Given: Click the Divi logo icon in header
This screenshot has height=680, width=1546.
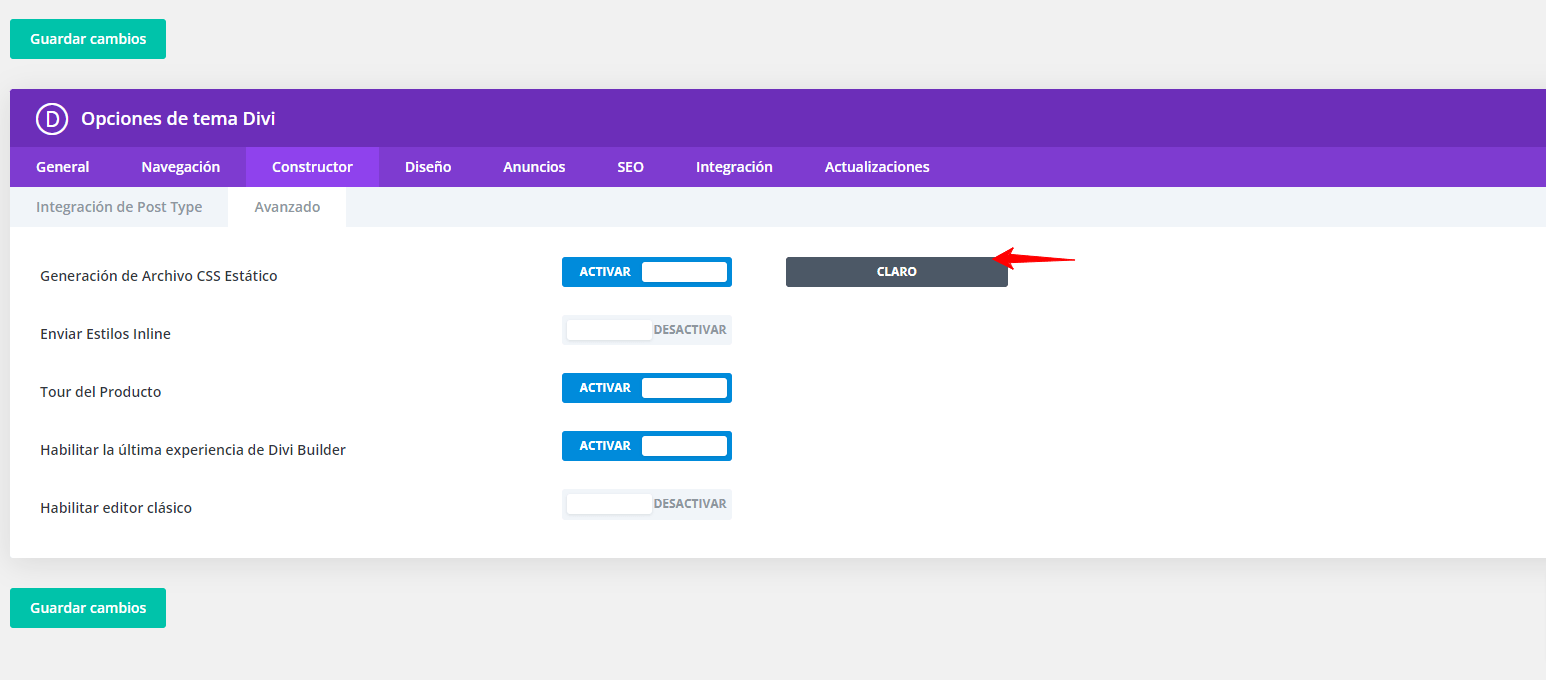Looking at the screenshot, I should [x=52, y=119].
